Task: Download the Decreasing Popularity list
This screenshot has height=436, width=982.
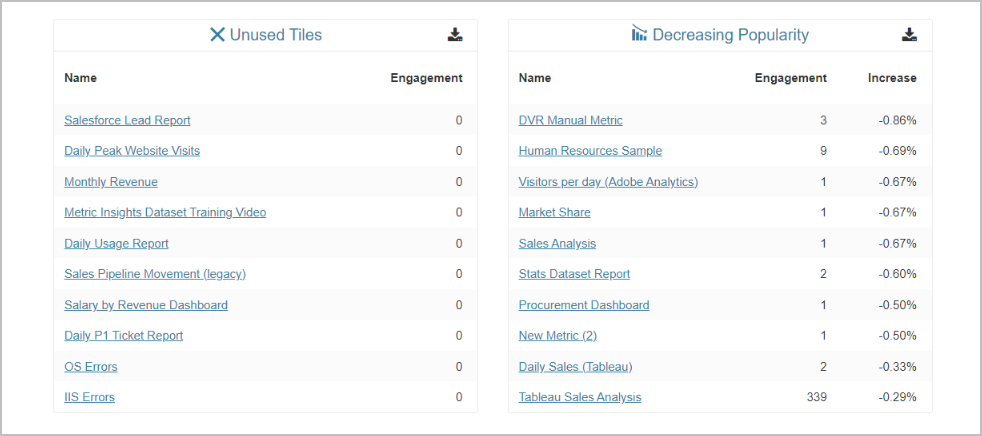Action: click(909, 35)
